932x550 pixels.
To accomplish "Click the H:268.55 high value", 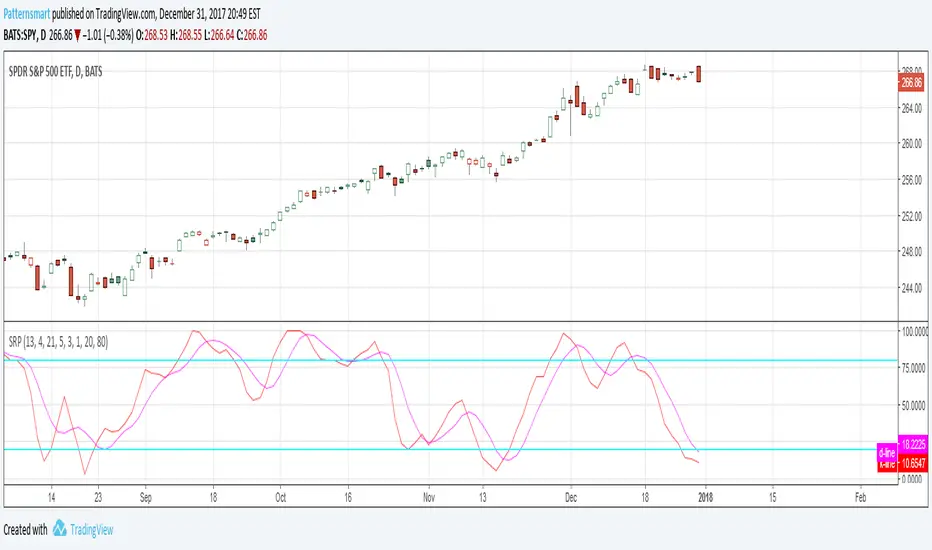I will coord(186,35).
